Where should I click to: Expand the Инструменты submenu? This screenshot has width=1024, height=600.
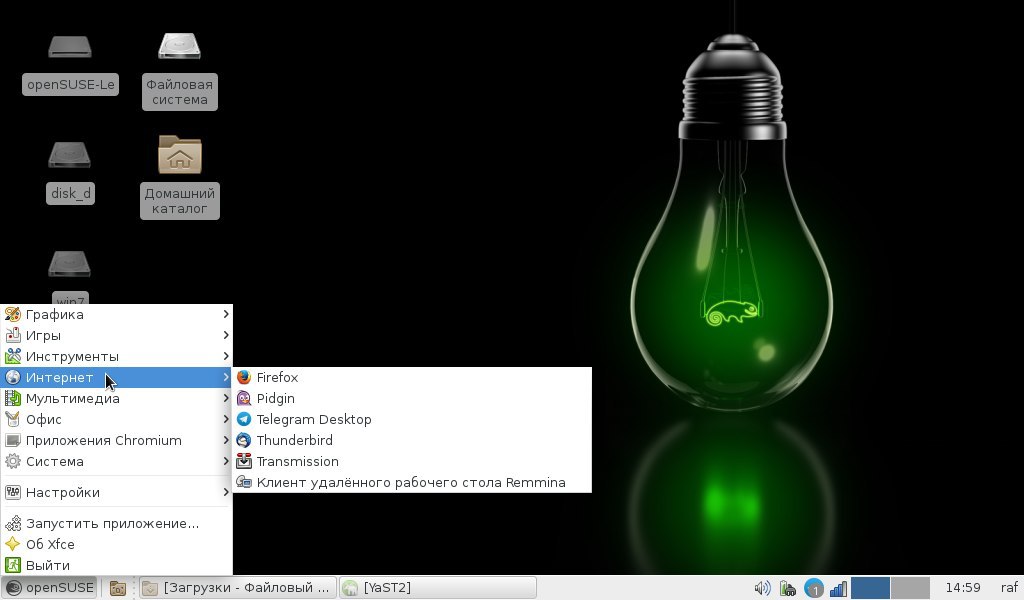[x=117, y=356]
